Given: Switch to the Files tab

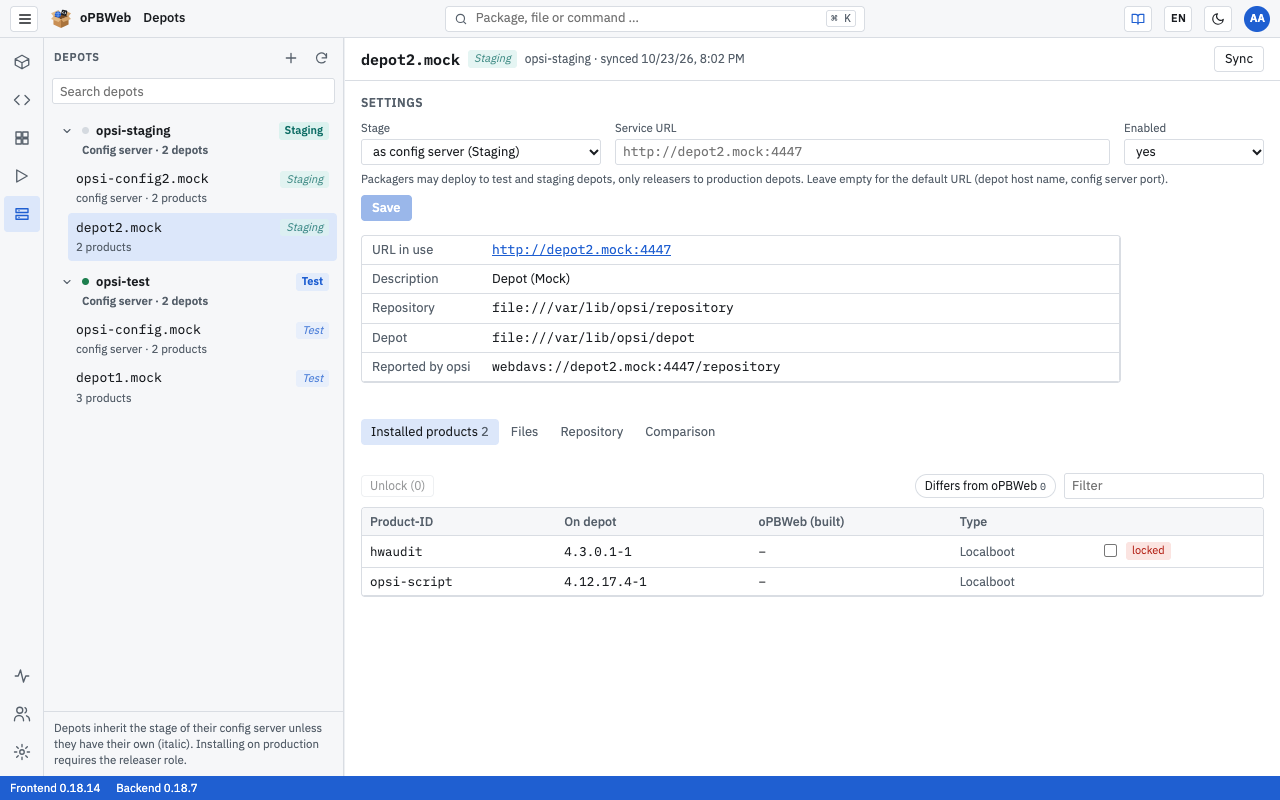Looking at the screenshot, I should pyautogui.click(x=524, y=432).
